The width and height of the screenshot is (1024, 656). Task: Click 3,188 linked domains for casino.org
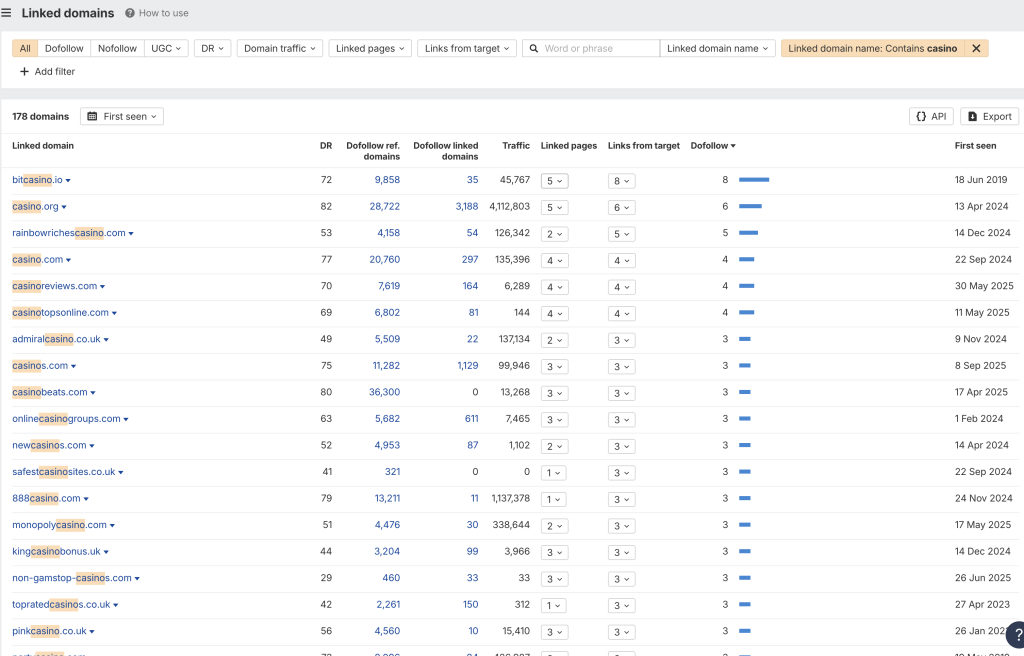467,206
